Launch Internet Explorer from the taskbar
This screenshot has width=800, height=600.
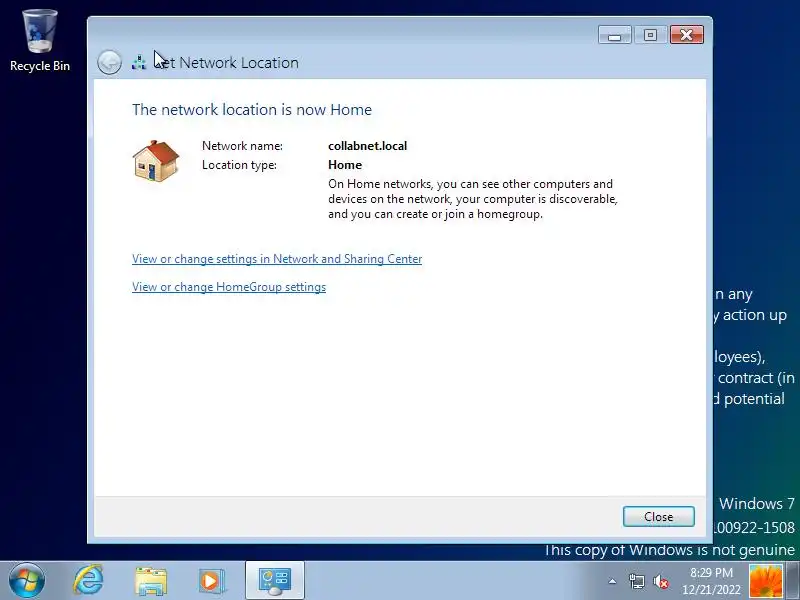88,580
